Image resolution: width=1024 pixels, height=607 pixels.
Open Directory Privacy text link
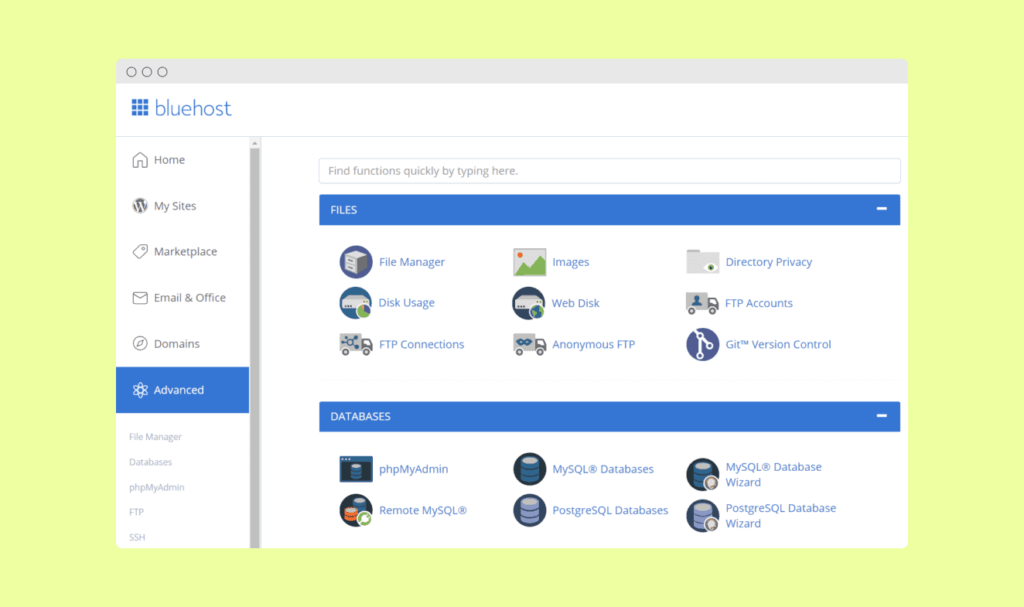(x=769, y=262)
